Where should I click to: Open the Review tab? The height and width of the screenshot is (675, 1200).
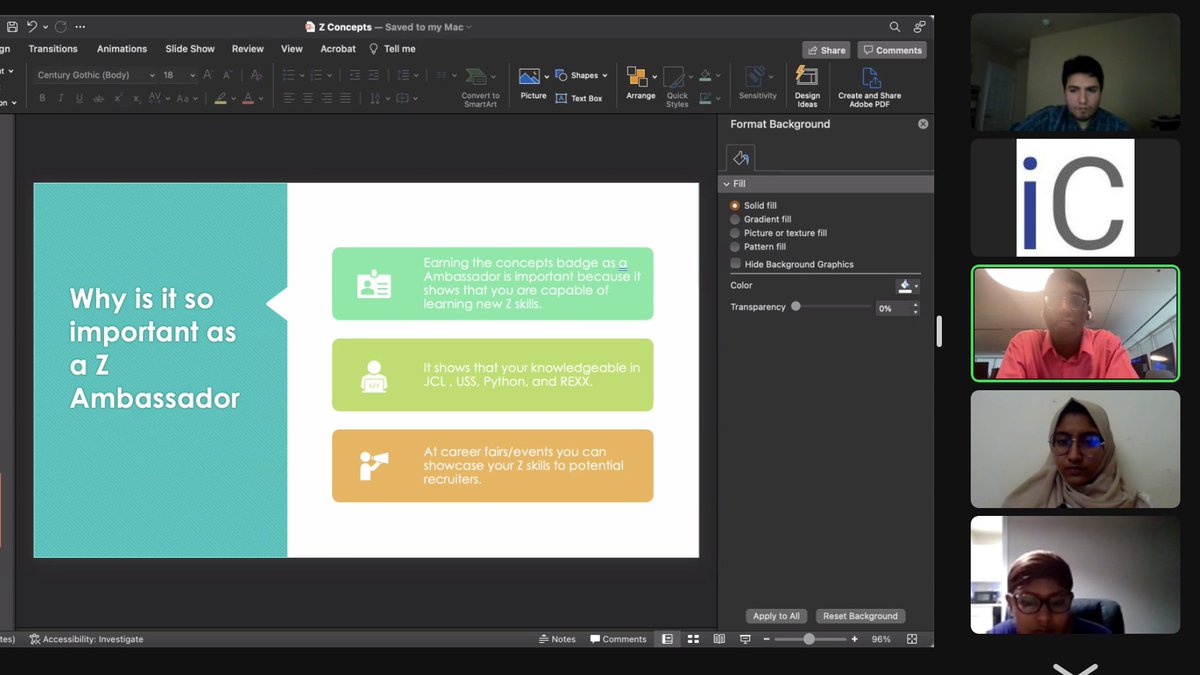[248, 49]
